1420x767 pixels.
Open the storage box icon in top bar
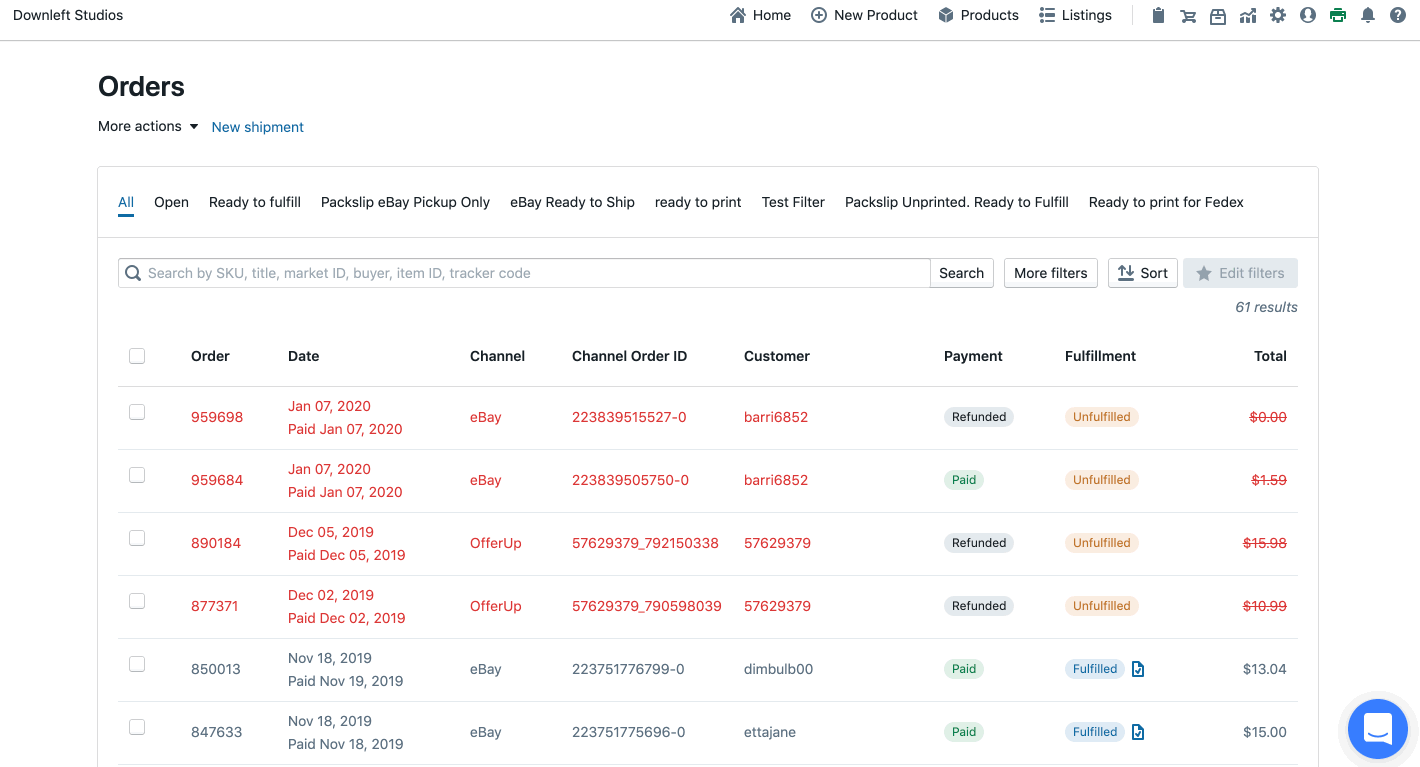(x=1218, y=15)
